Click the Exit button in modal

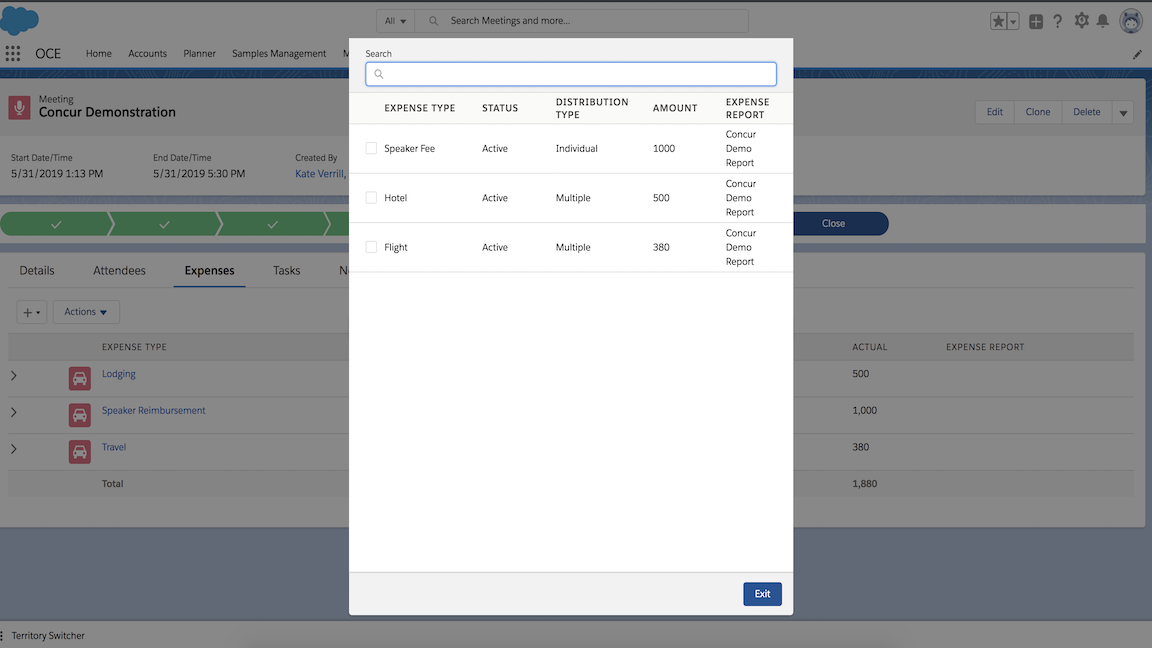tap(763, 594)
